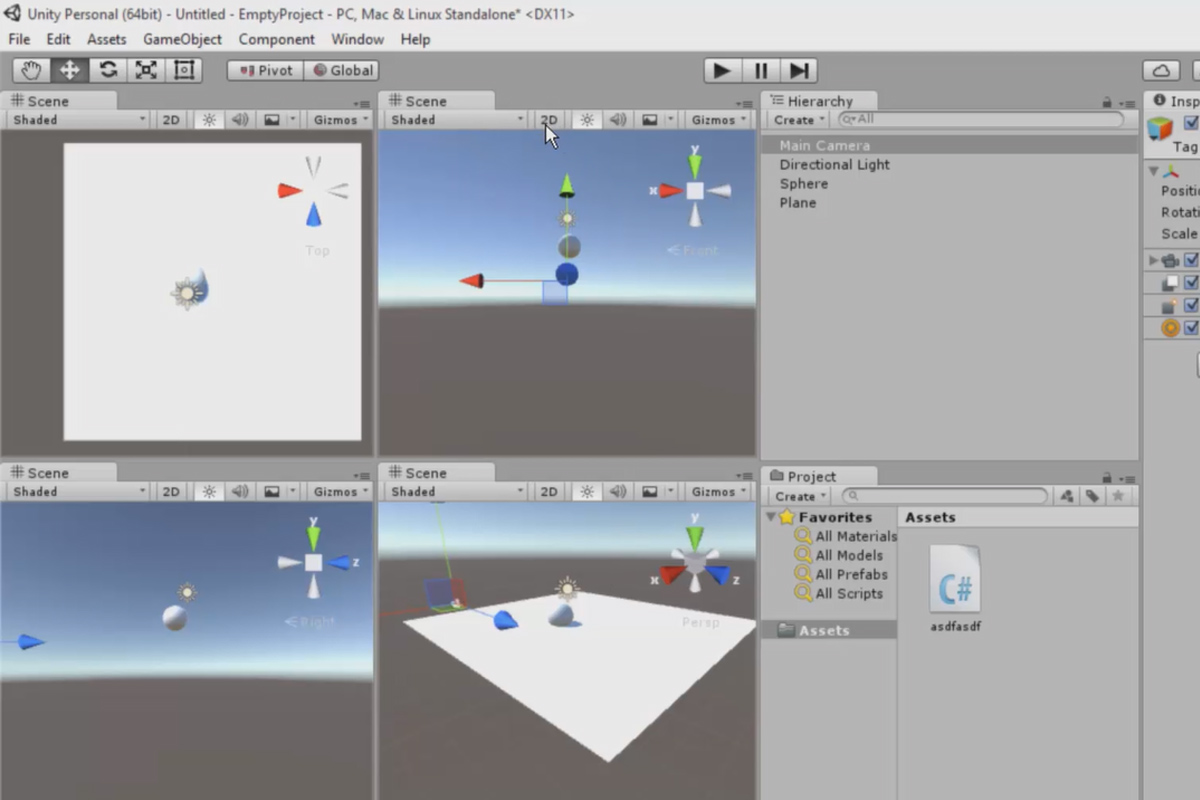
Task: Select the Hand tool in the toolbar
Action: pyautogui.click(x=30, y=70)
